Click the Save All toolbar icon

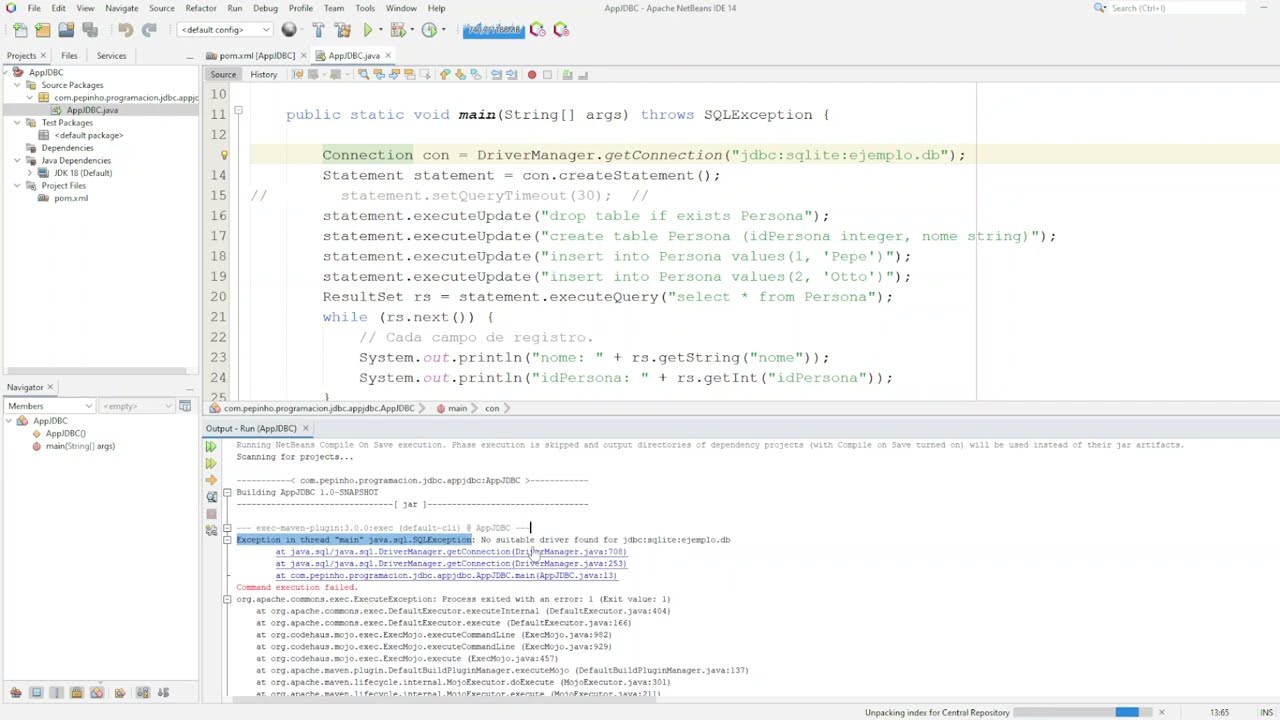pos(90,30)
